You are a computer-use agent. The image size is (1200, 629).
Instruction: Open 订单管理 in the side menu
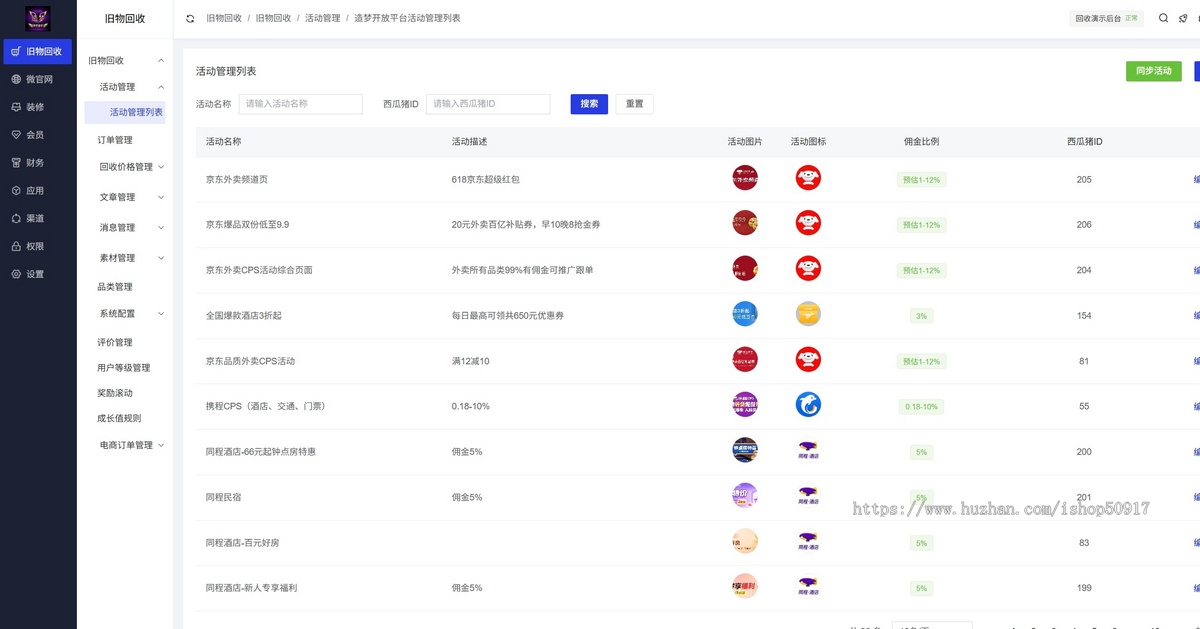coord(115,140)
